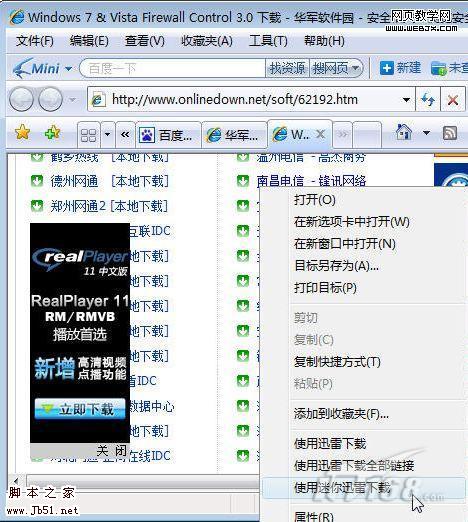This screenshot has height=522, width=468.
Task: Click the 新建 plus icon
Action: (x=387, y=68)
